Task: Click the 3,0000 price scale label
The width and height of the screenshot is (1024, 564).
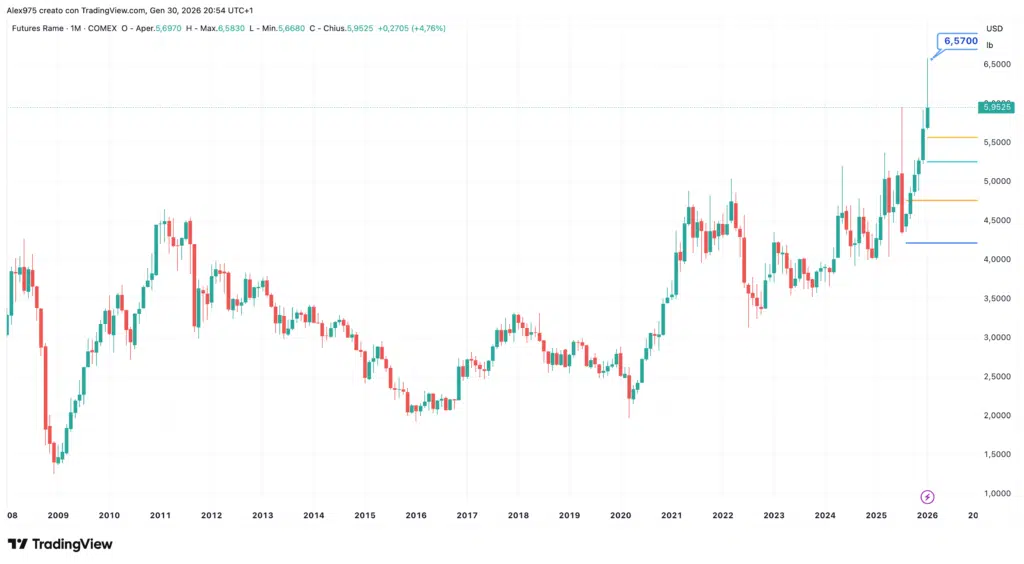Action: click(x=999, y=337)
